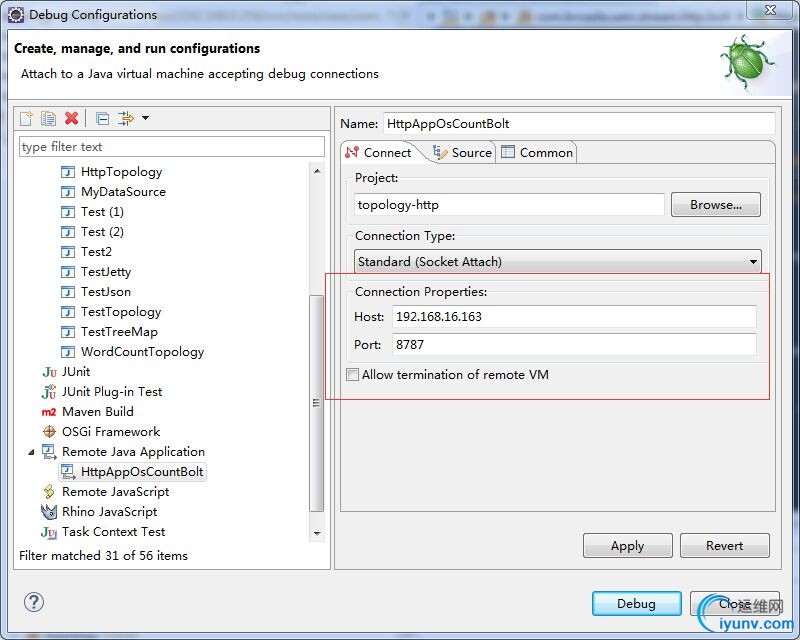Image resolution: width=800 pixels, height=640 pixels.
Task: Click the JUnit Plug-in Test icon
Action: 49,392
